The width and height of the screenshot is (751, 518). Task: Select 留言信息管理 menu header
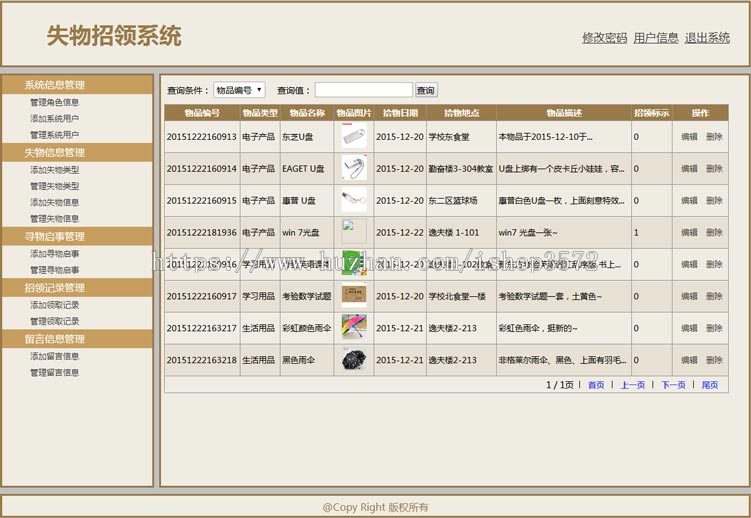(77, 339)
